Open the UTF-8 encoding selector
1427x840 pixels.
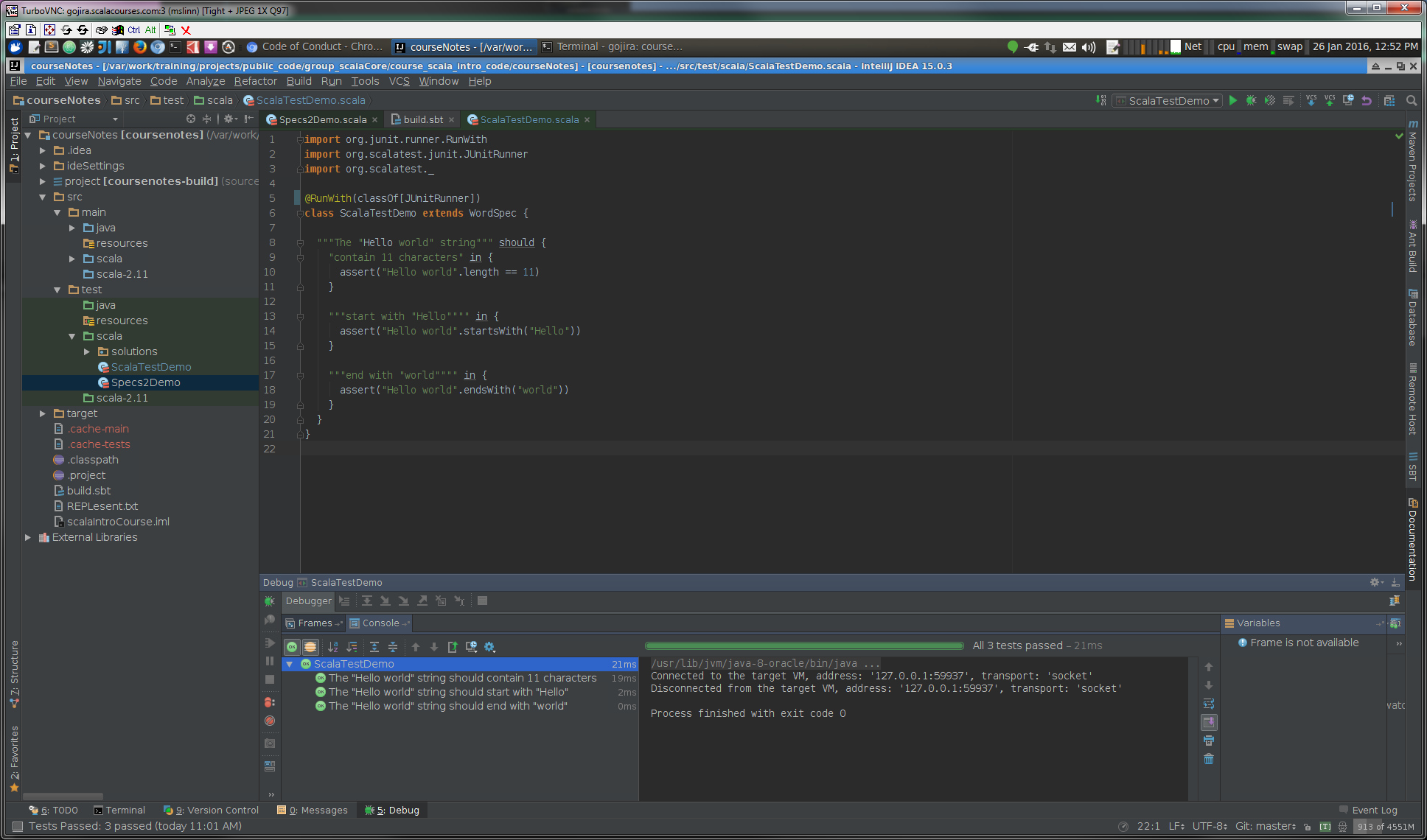tap(1210, 827)
